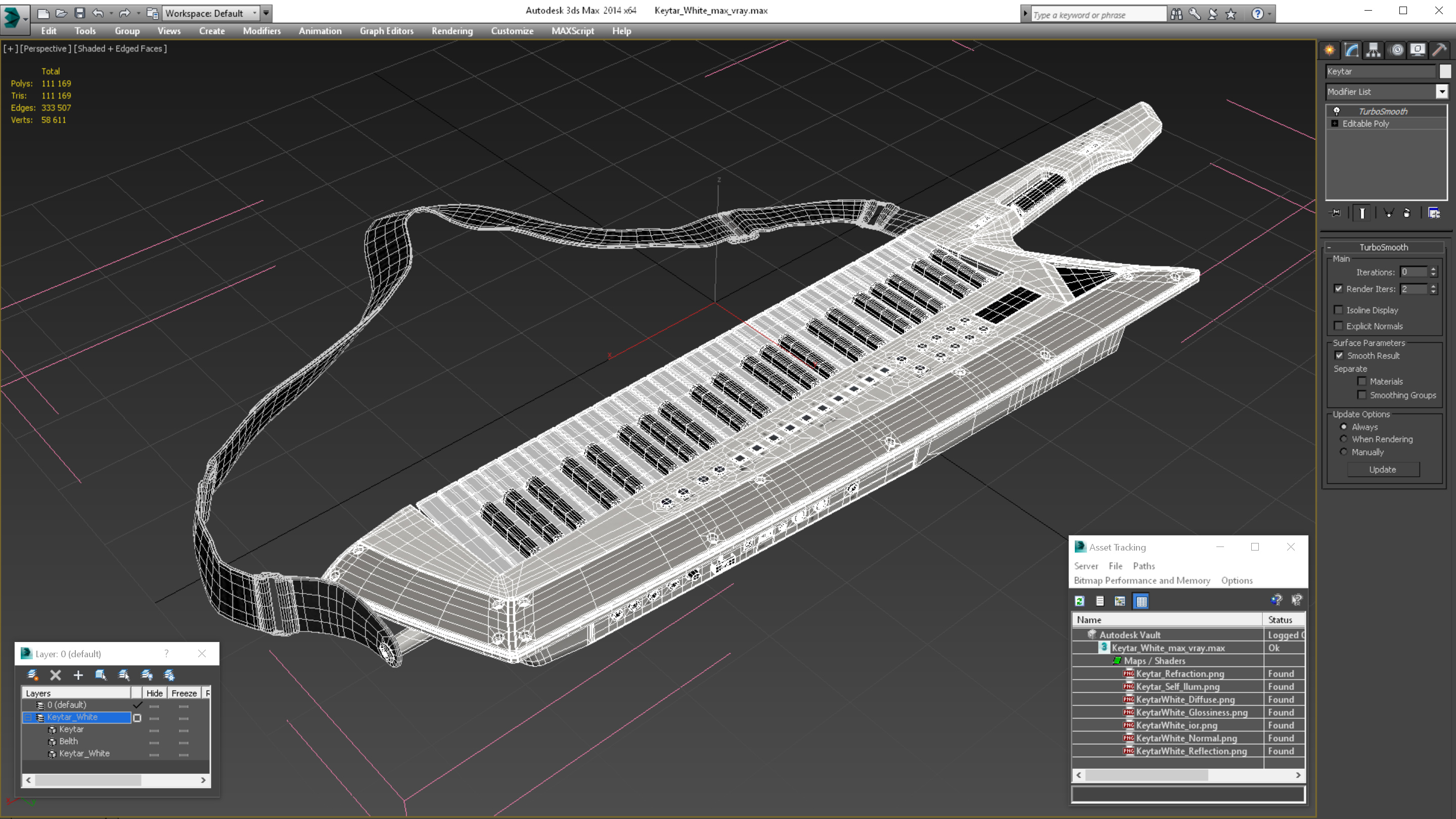Expand the Editable Poly stack entry
Viewport: 1456px width, 819px height.
pyautogui.click(x=1335, y=123)
